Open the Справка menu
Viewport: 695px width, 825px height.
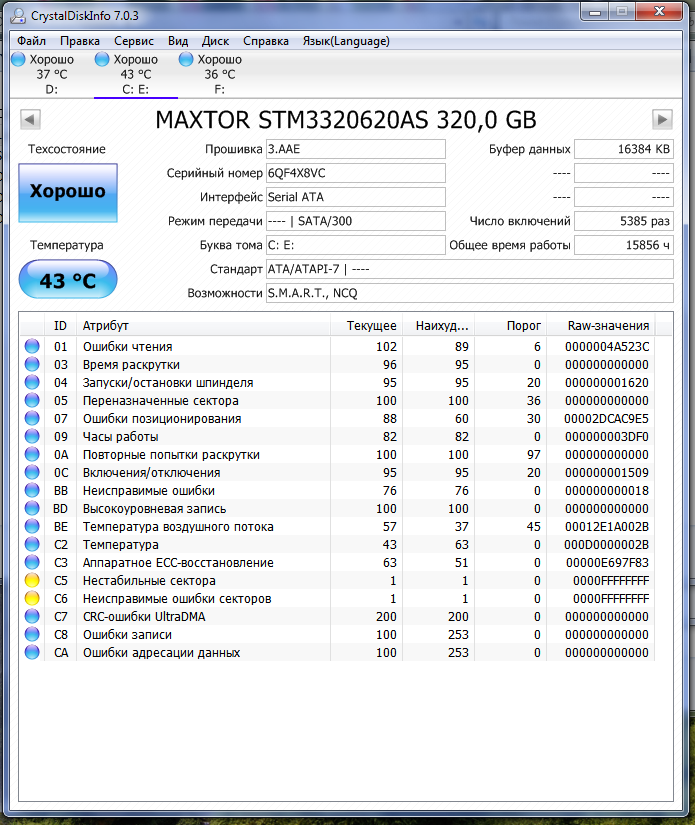point(266,41)
